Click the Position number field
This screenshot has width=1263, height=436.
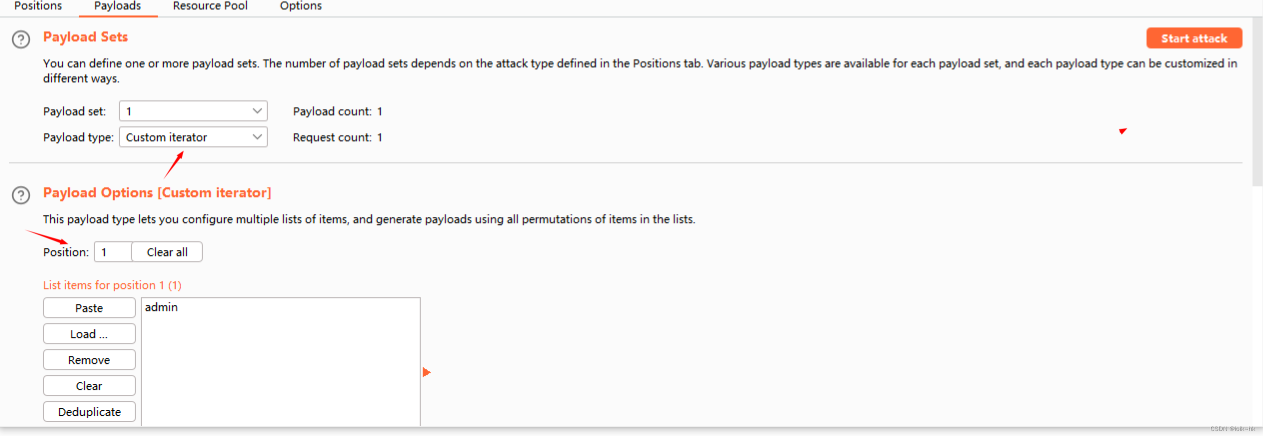click(112, 252)
